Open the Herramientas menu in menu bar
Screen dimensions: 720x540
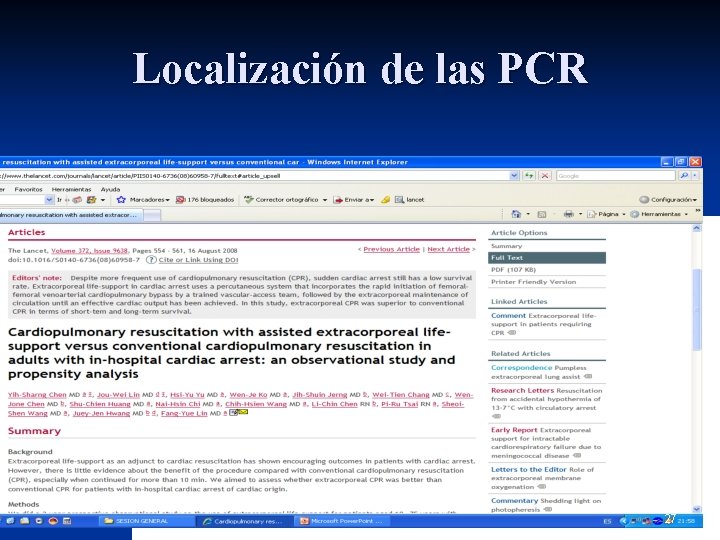[71, 189]
